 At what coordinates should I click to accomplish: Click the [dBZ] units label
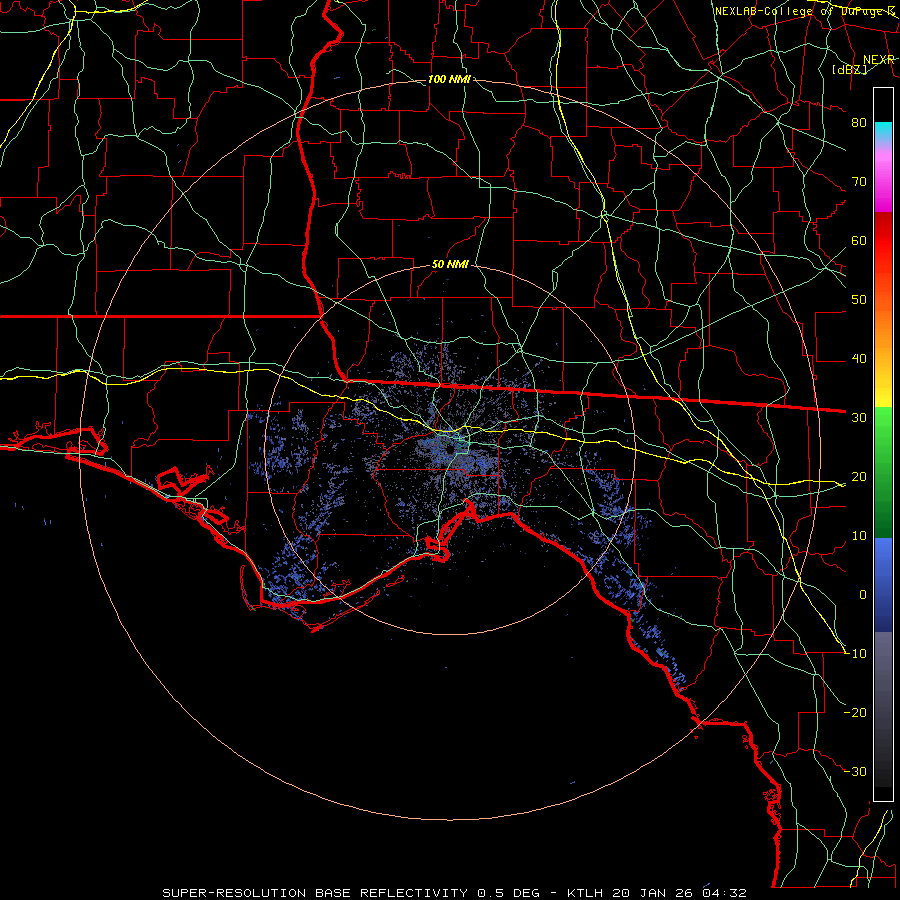tap(849, 69)
